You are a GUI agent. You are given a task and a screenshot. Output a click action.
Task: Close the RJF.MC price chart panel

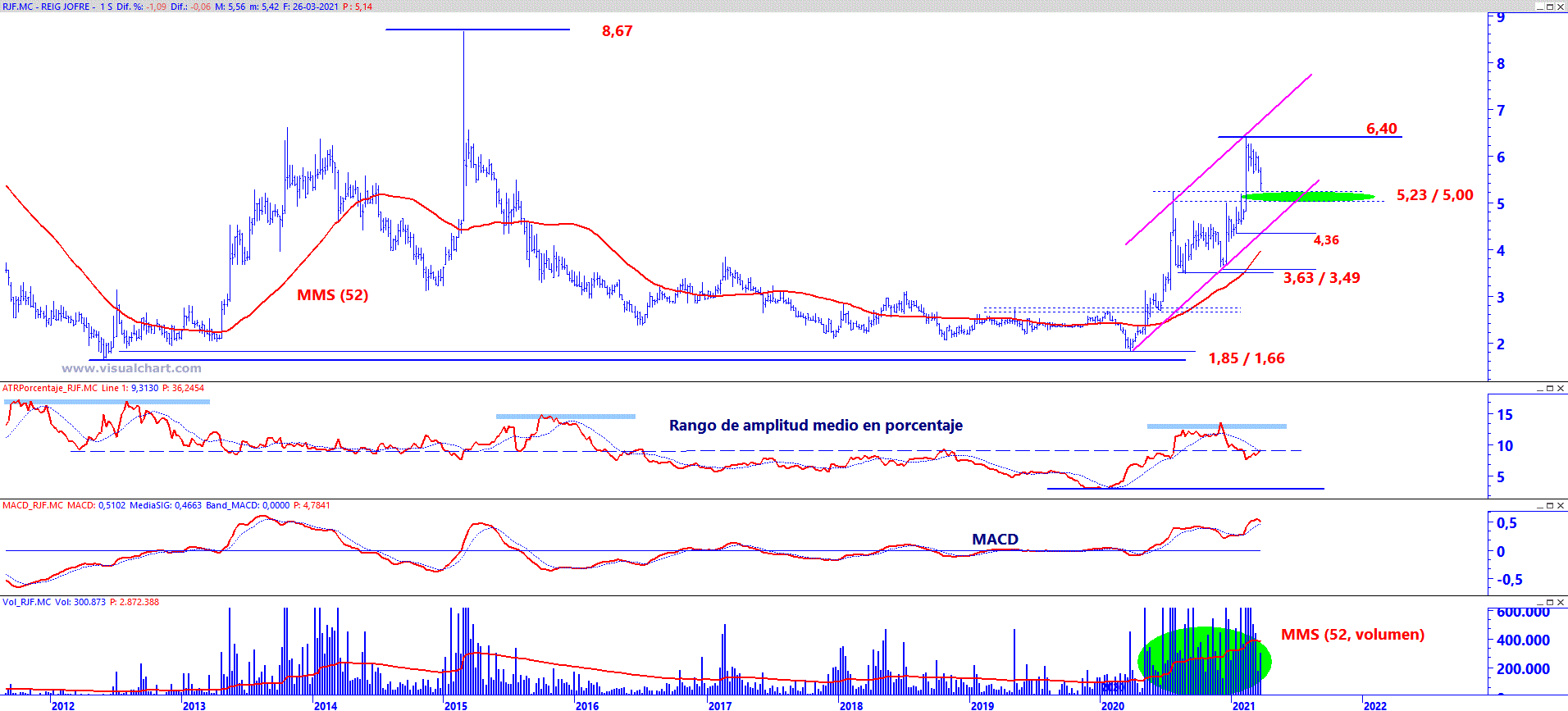pyautogui.click(x=1560, y=7)
